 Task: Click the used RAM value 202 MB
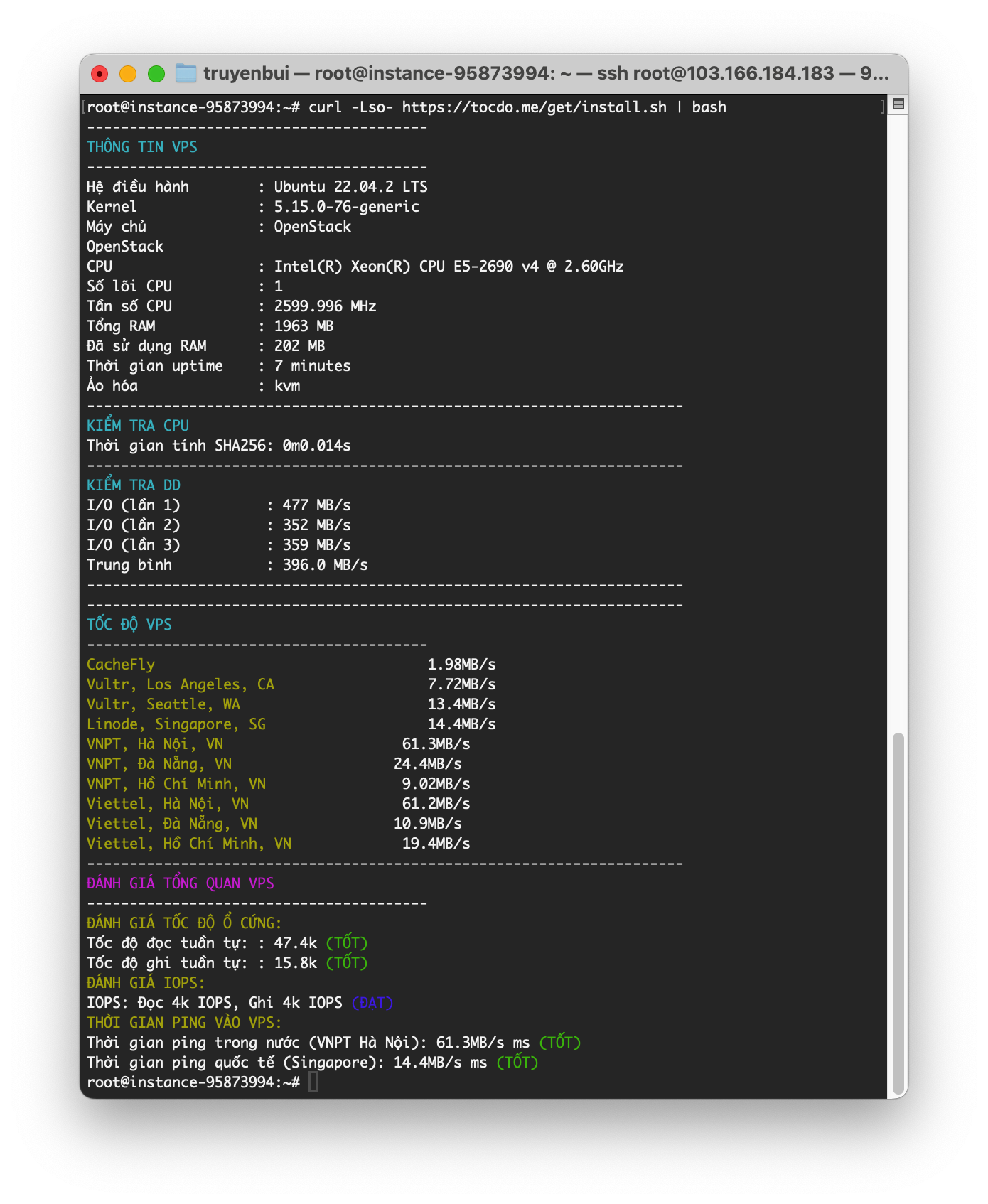300,346
